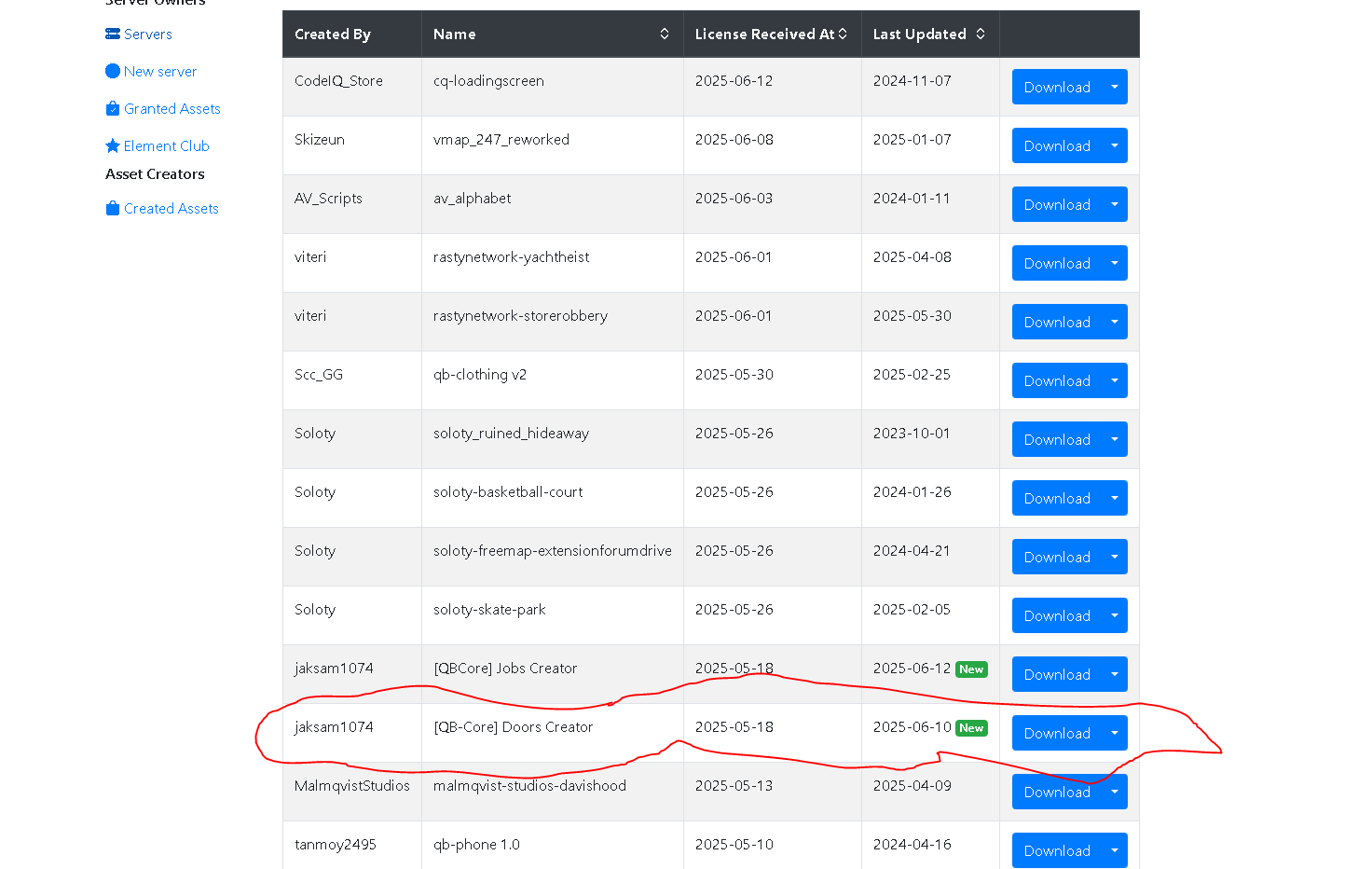Open Created Assets link
Screen dimensions: 1372x869
pos(171,208)
